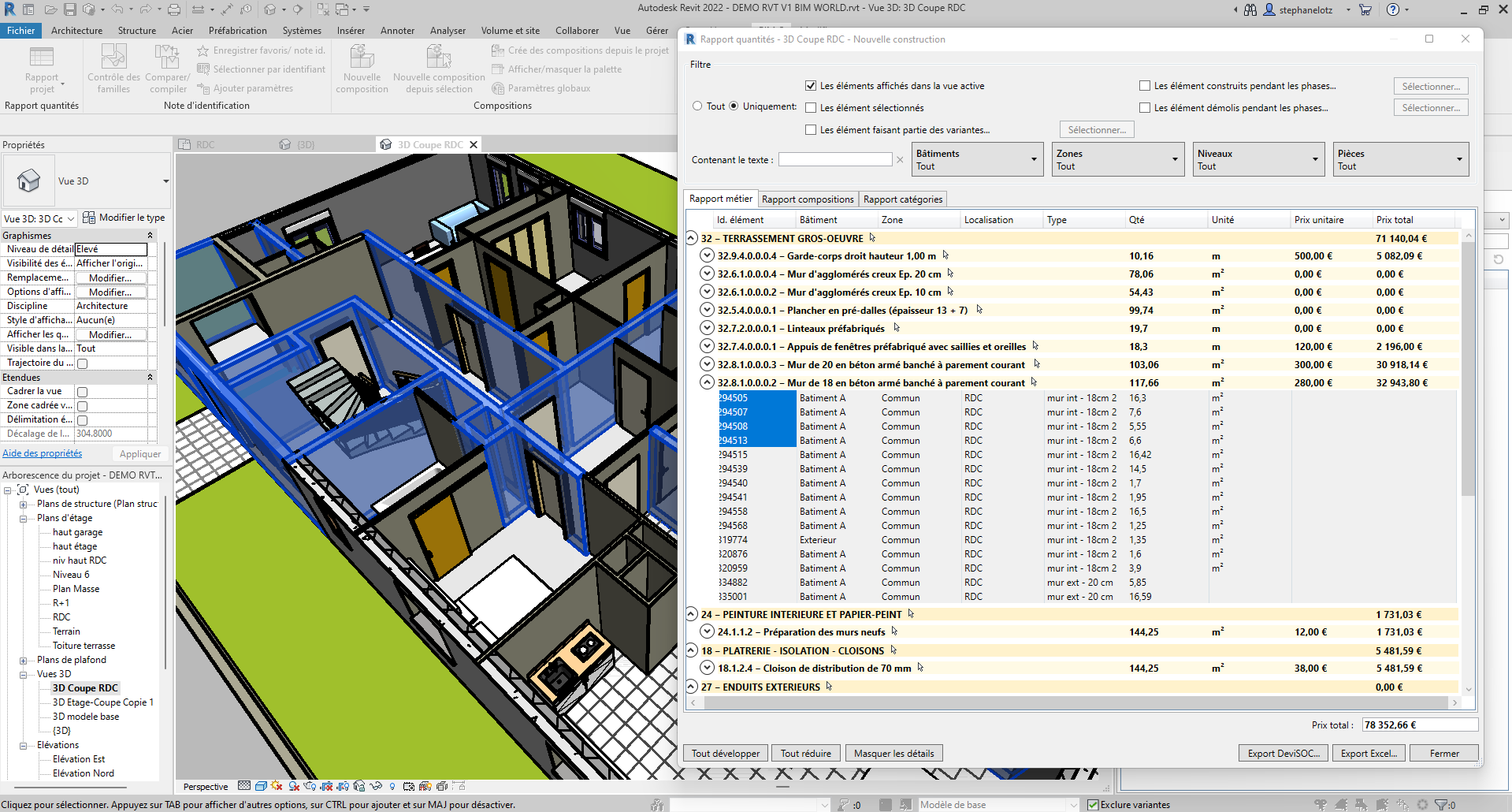
Task: Launch Contrôle des familles
Action: coord(113,69)
